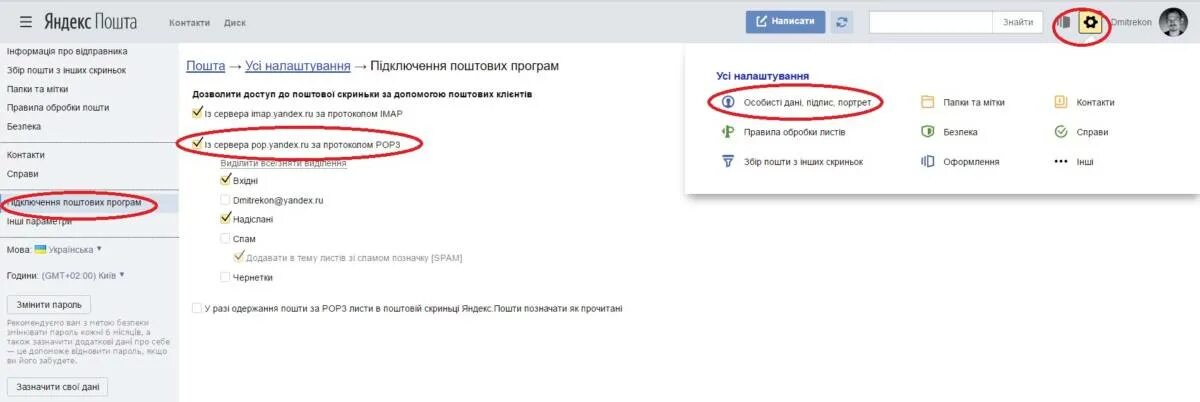Open Правила обробки листів in popup
The width and height of the screenshot is (1200, 402).
tap(795, 132)
